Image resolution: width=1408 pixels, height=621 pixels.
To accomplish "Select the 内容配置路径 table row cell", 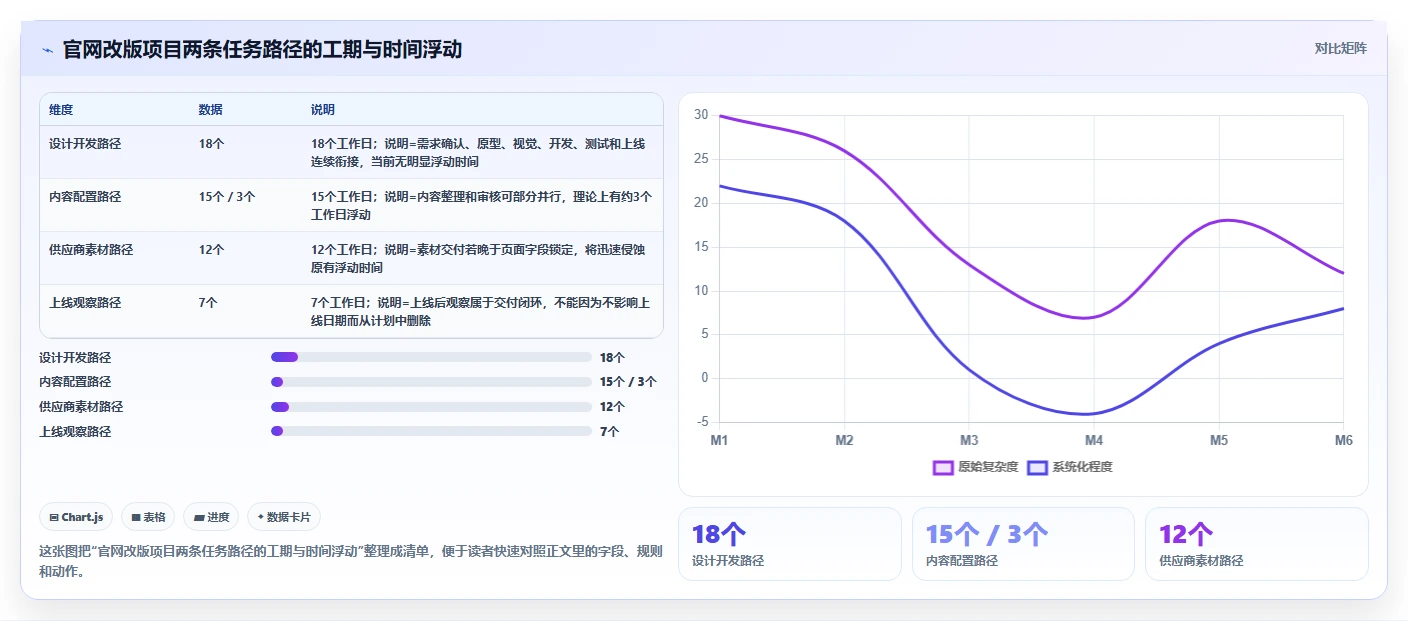I will point(85,197).
